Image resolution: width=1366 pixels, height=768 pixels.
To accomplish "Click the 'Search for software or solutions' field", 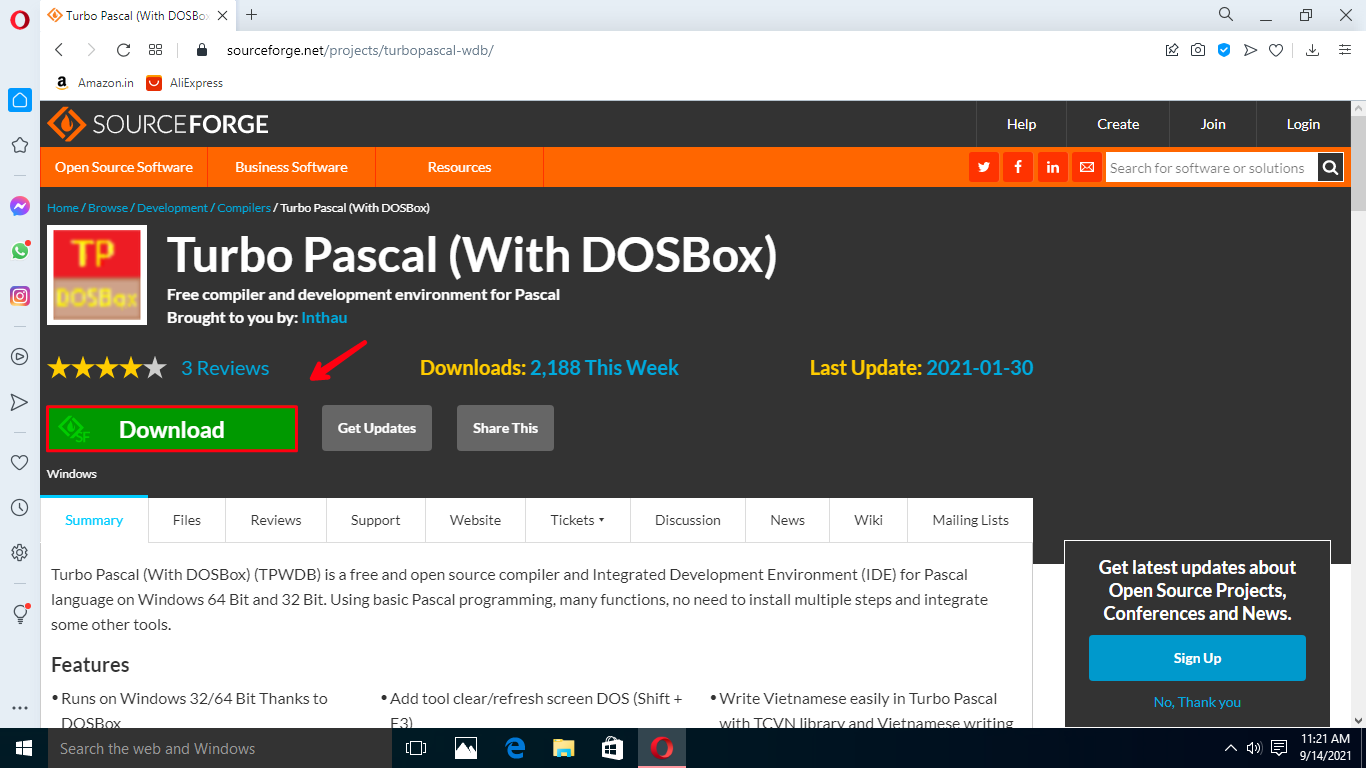I will tap(1211, 168).
